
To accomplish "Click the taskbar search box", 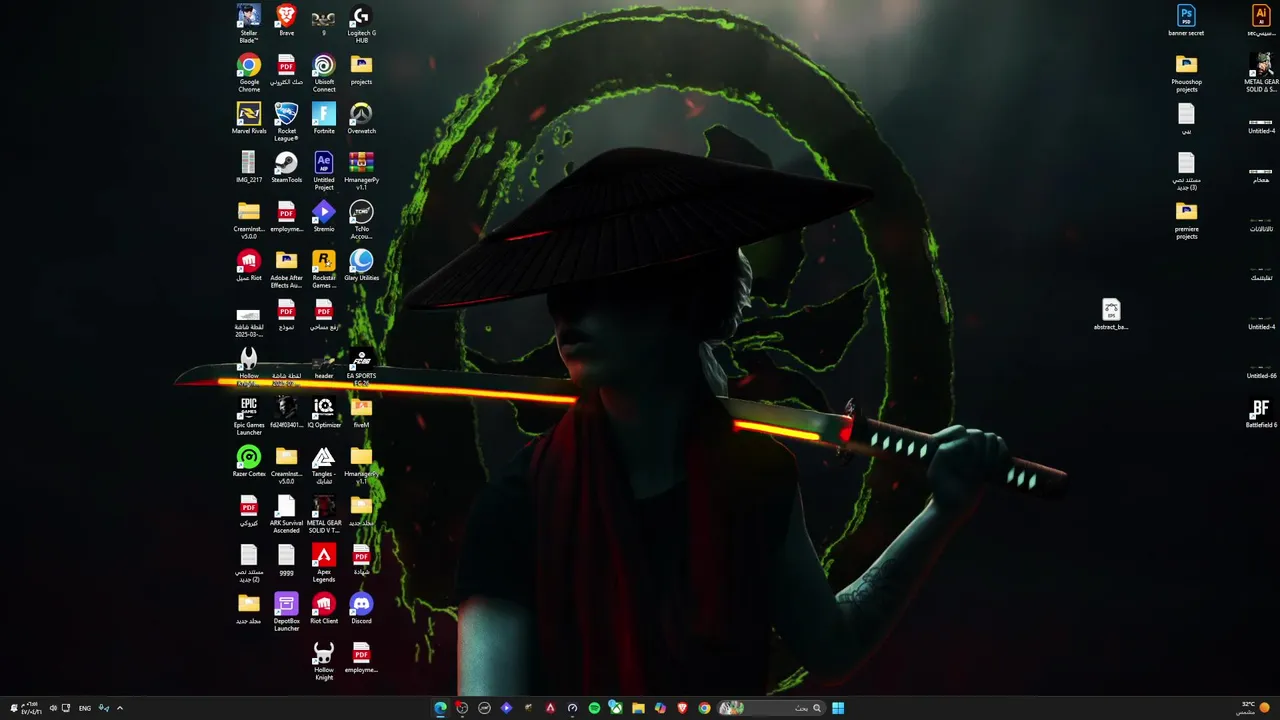I will click(771, 708).
